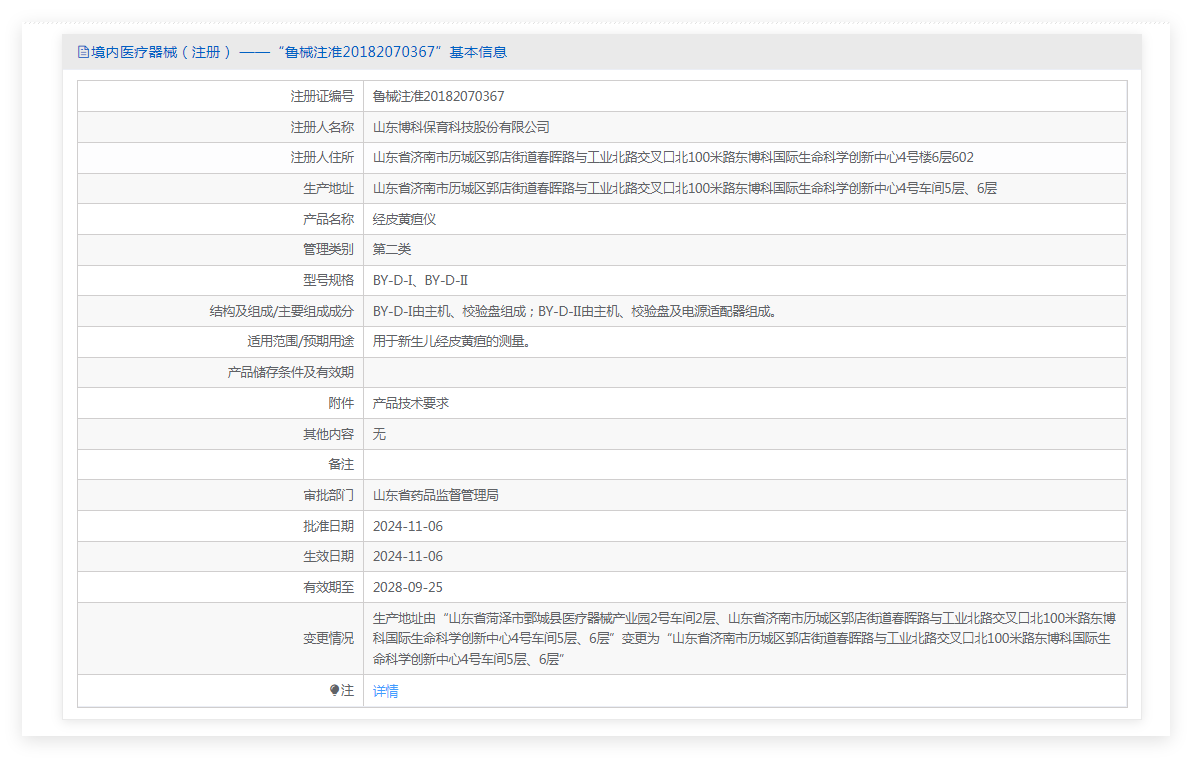The image size is (1192, 758).
Task: Click the 批准日期 label cell
Action: coord(220,526)
